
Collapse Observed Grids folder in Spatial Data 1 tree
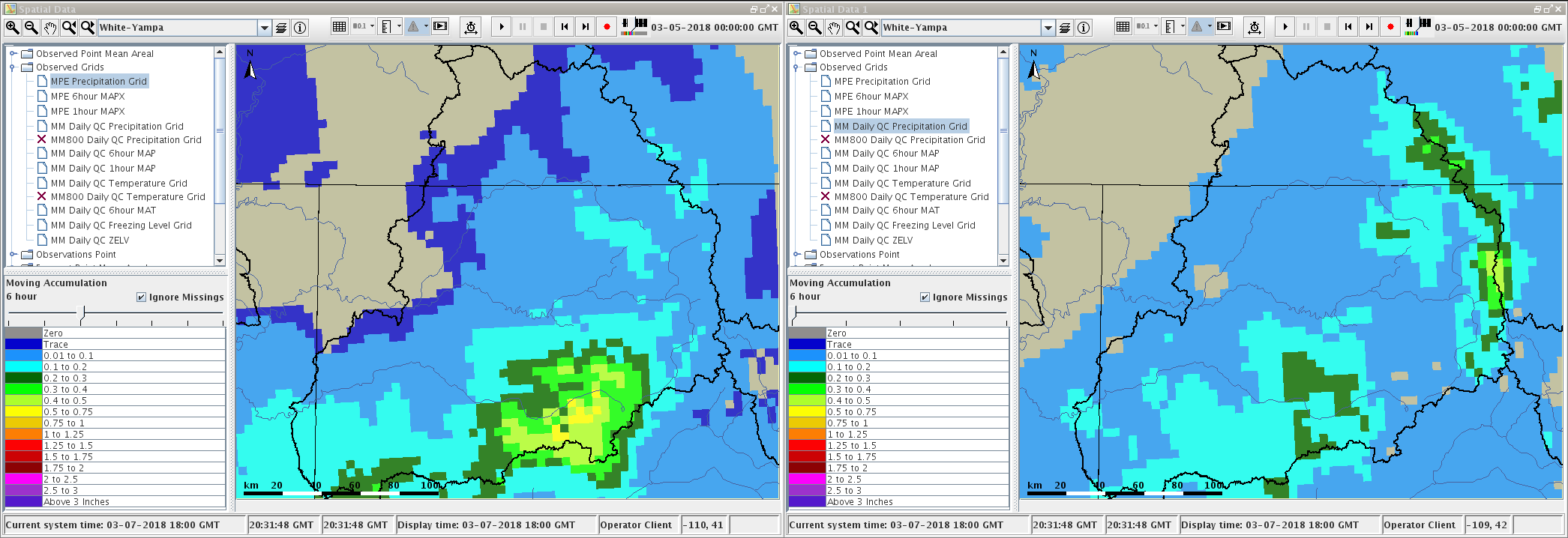click(x=796, y=67)
